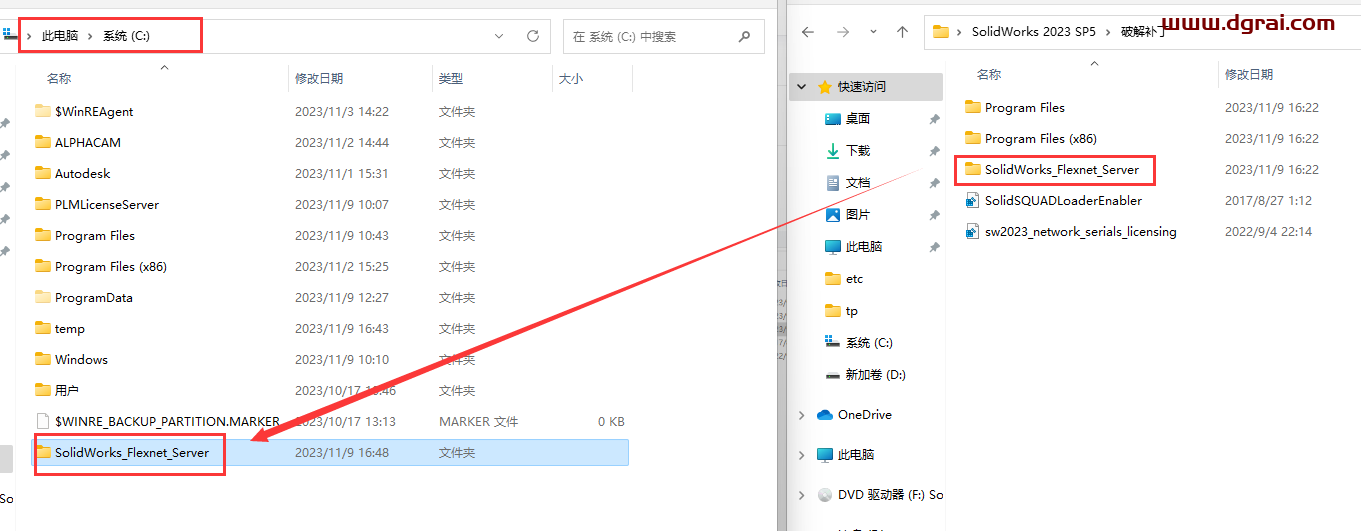Expand the OneDrive tree node
This screenshot has width=1361, height=531.
click(x=802, y=414)
